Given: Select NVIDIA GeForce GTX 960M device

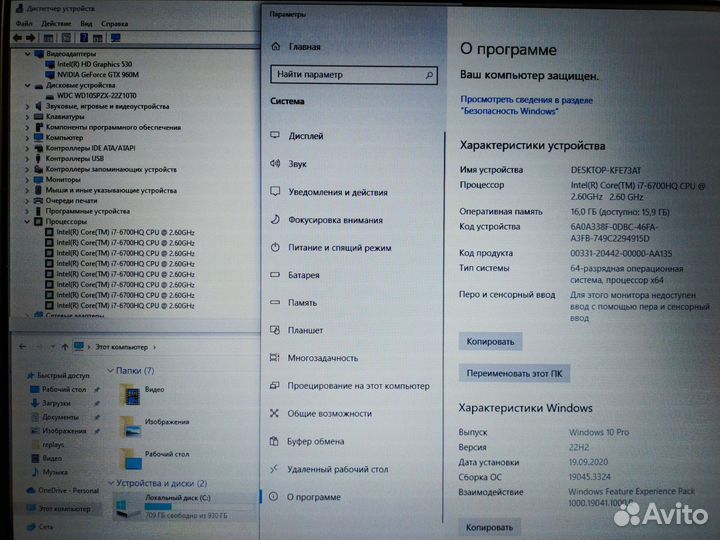Looking at the screenshot, I should [98, 74].
